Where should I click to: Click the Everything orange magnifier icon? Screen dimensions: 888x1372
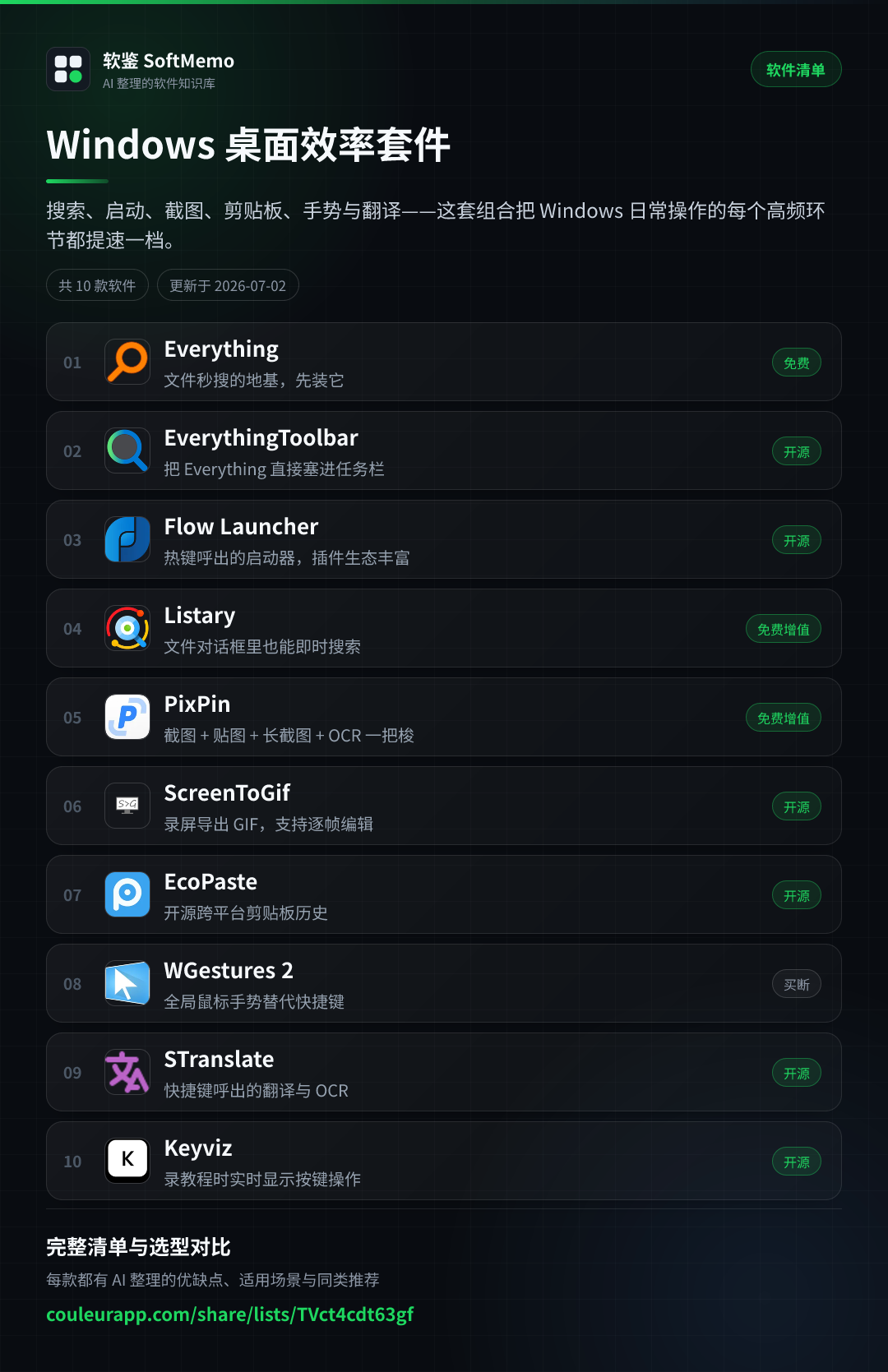[x=127, y=362]
